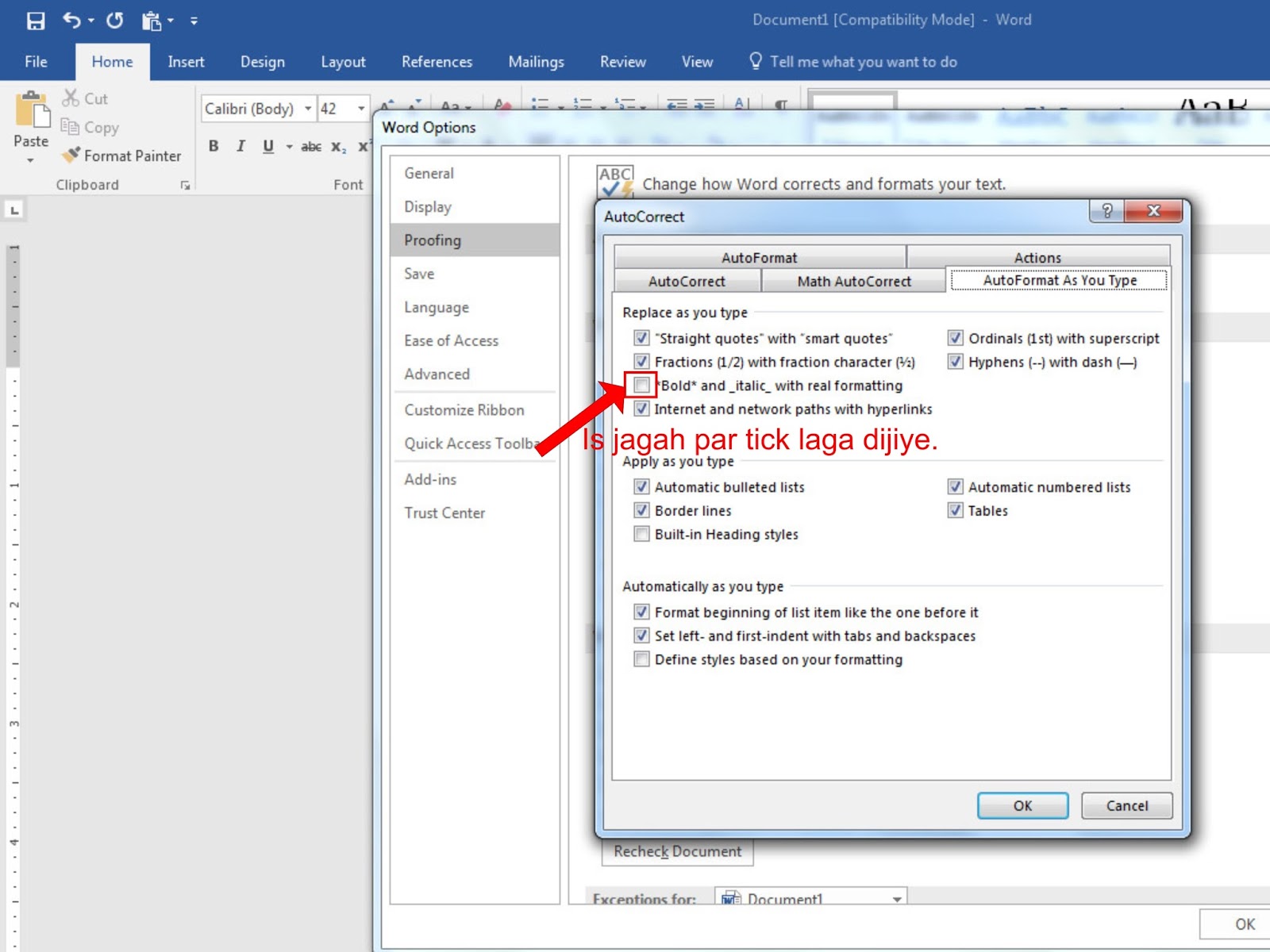Toggle Automatic bulleted lists checkbox

pyautogui.click(x=641, y=487)
